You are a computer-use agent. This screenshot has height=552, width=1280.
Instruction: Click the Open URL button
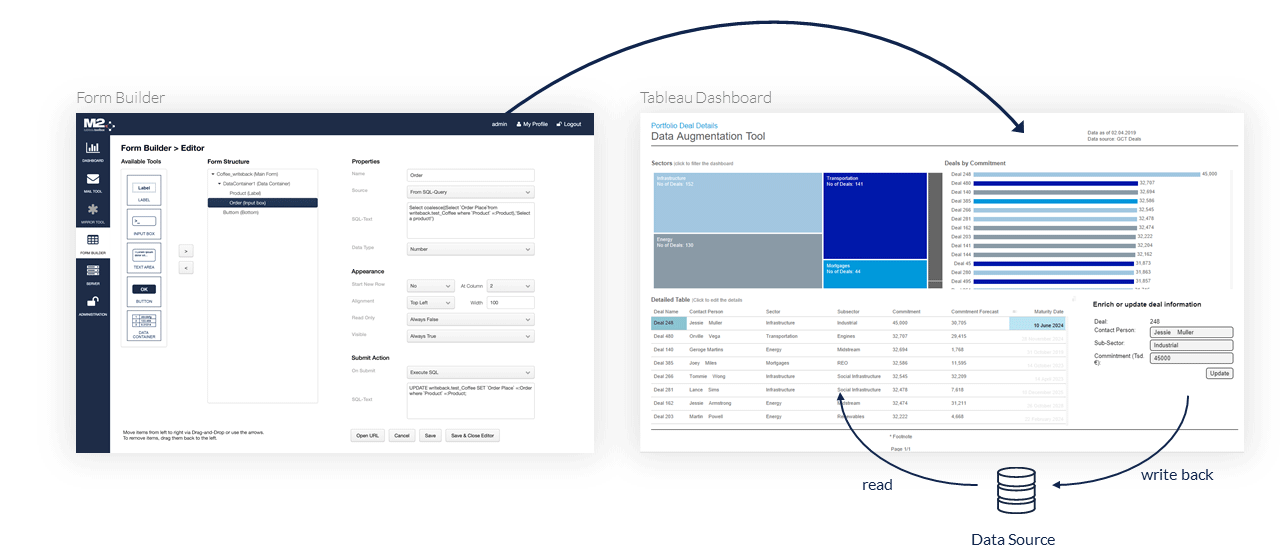tap(368, 436)
